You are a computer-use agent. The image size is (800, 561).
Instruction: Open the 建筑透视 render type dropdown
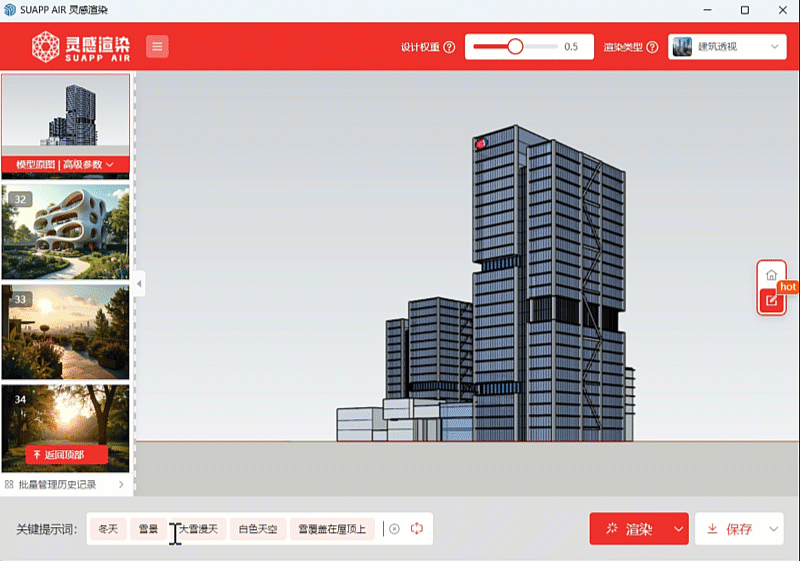click(727, 47)
